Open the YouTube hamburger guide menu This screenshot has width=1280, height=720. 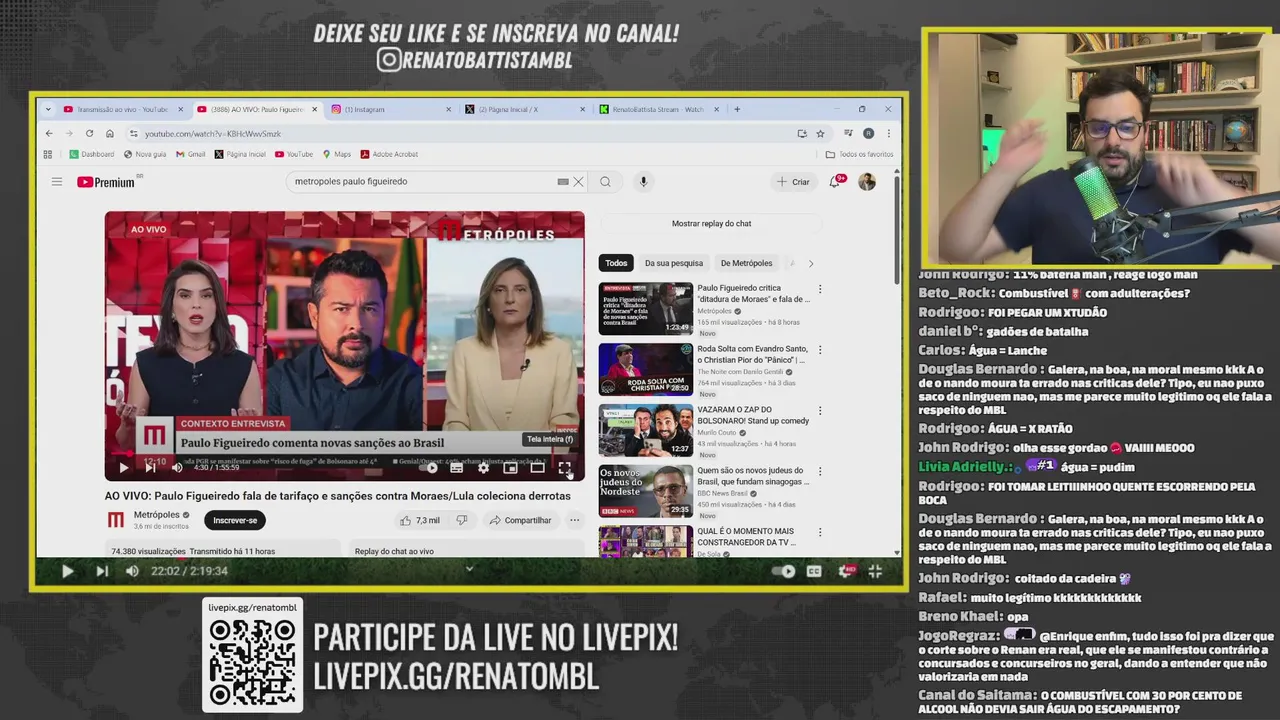point(57,182)
